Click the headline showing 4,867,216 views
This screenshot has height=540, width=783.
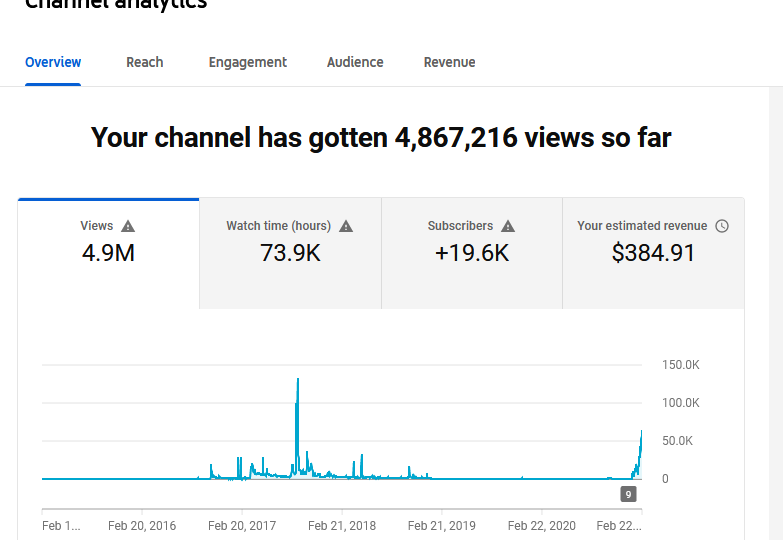click(x=381, y=138)
